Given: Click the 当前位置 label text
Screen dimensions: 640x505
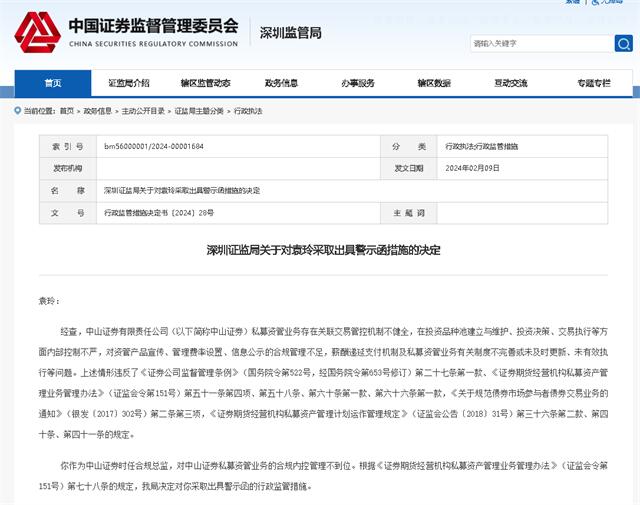Looking at the screenshot, I should tap(39, 111).
